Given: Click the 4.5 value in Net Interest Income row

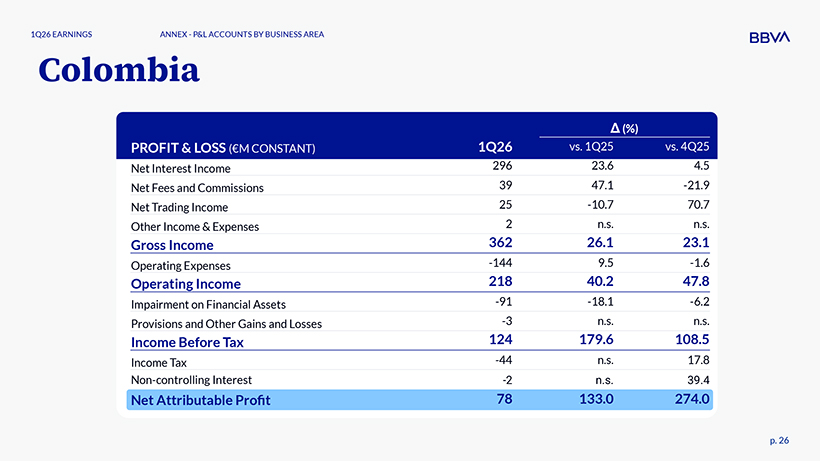Looking at the screenshot, I should [x=701, y=166].
